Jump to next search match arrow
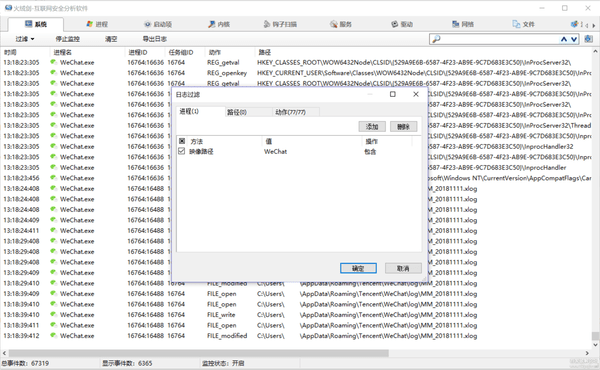 (574, 39)
